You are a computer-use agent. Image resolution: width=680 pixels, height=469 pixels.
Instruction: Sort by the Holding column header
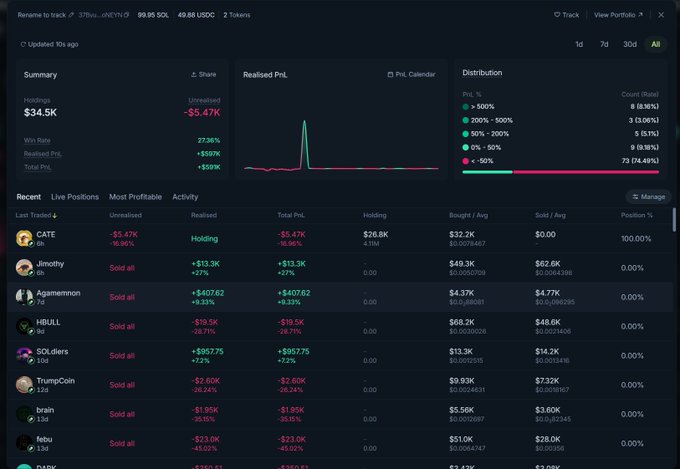coord(375,215)
